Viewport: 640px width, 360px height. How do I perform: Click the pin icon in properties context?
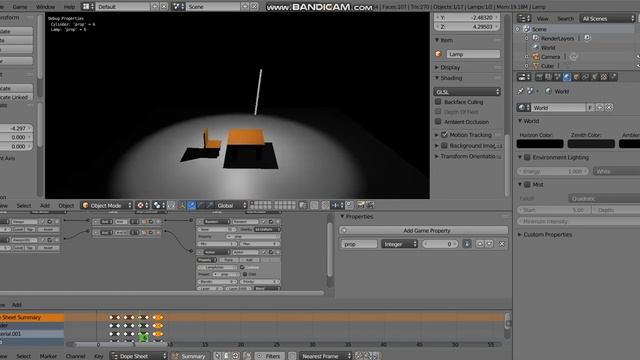(521, 91)
